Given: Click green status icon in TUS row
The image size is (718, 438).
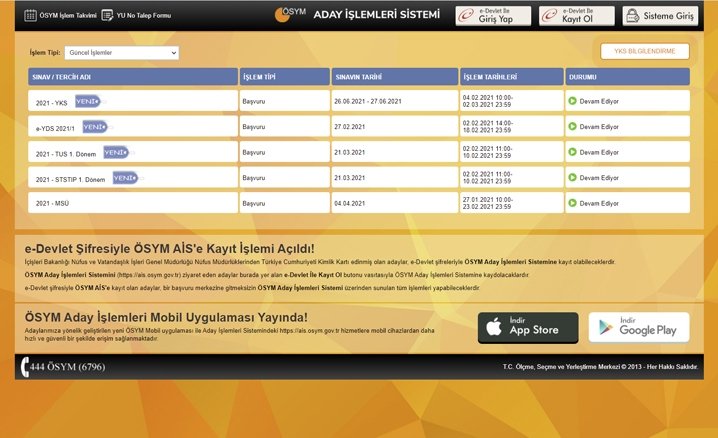Looking at the screenshot, I should click(x=572, y=152).
